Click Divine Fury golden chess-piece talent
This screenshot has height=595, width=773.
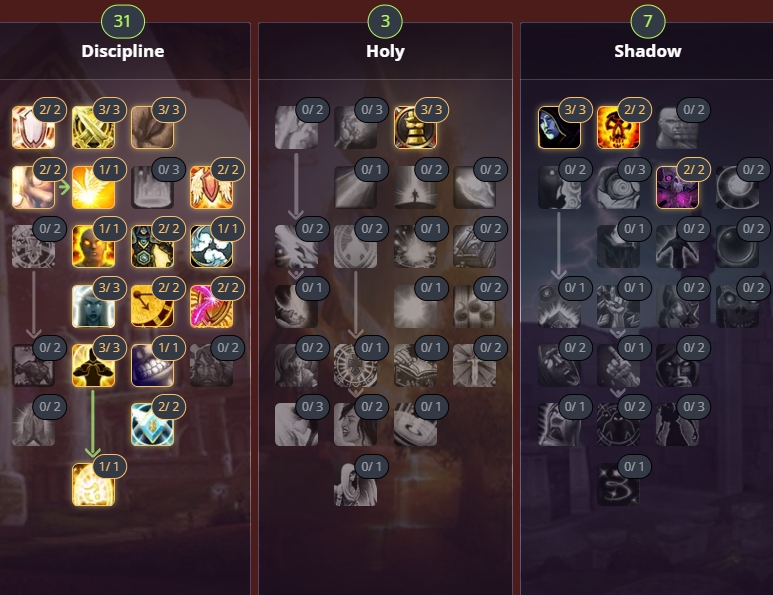415,128
